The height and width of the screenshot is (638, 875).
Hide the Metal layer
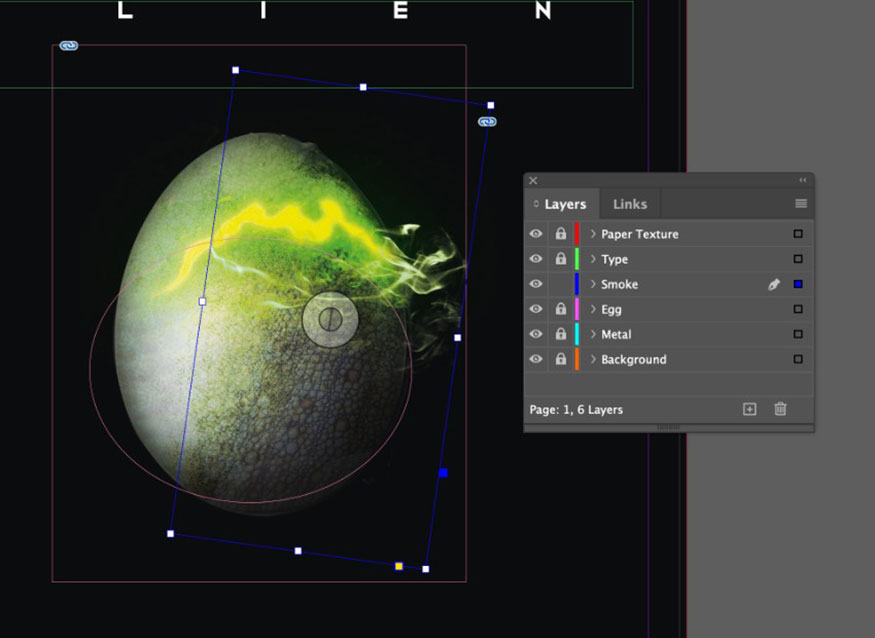[536, 334]
